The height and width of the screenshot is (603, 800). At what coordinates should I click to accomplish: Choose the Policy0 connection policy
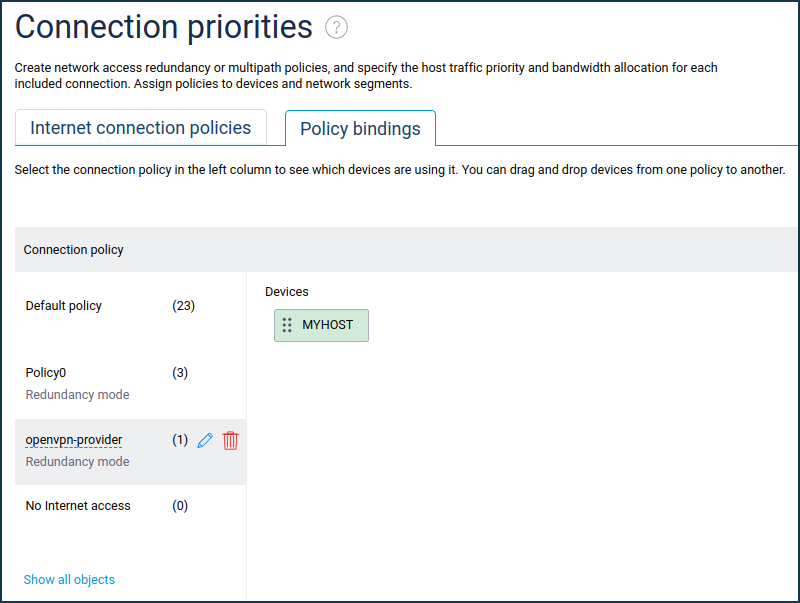(46, 373)
